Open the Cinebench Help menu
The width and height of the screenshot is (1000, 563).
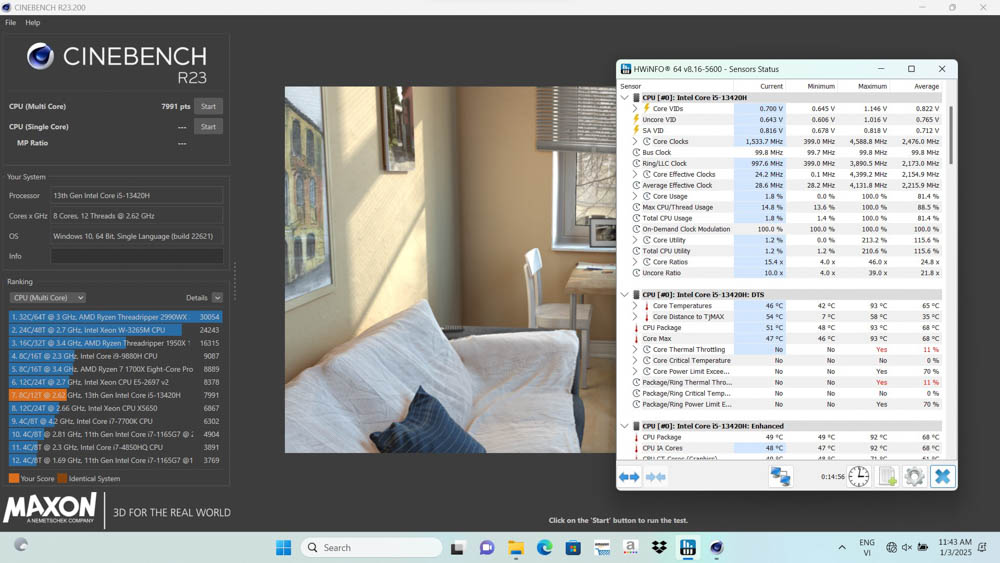pos(33,22)
